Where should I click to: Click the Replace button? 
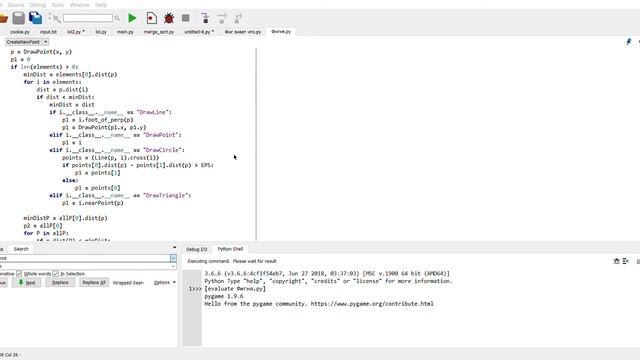pos(60,282)
